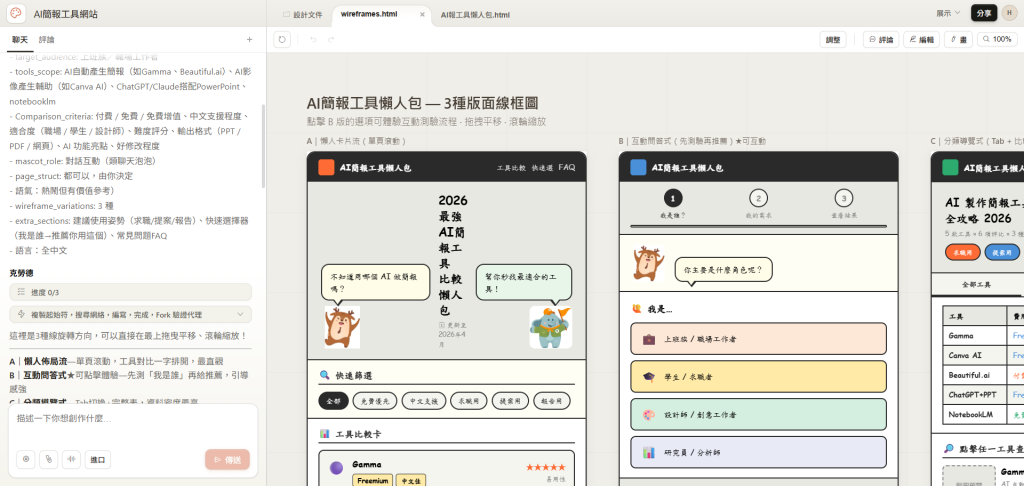This screenshot has width=1024, height=486.
Task: Click the redo arrow icon
Action: click(331, 39)
